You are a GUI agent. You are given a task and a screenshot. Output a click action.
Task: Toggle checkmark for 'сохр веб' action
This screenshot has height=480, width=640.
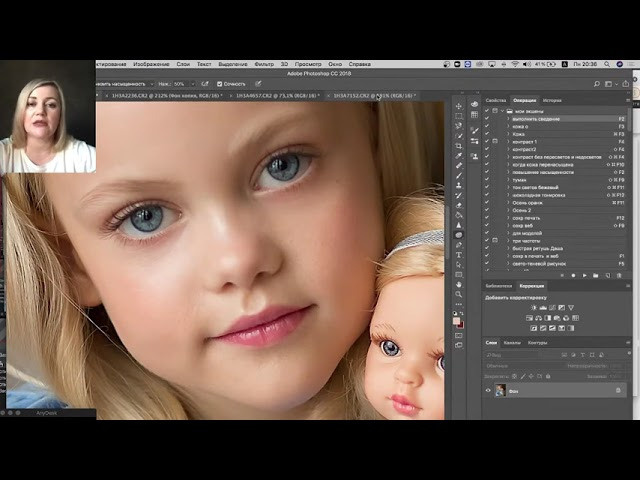[487, 225]
